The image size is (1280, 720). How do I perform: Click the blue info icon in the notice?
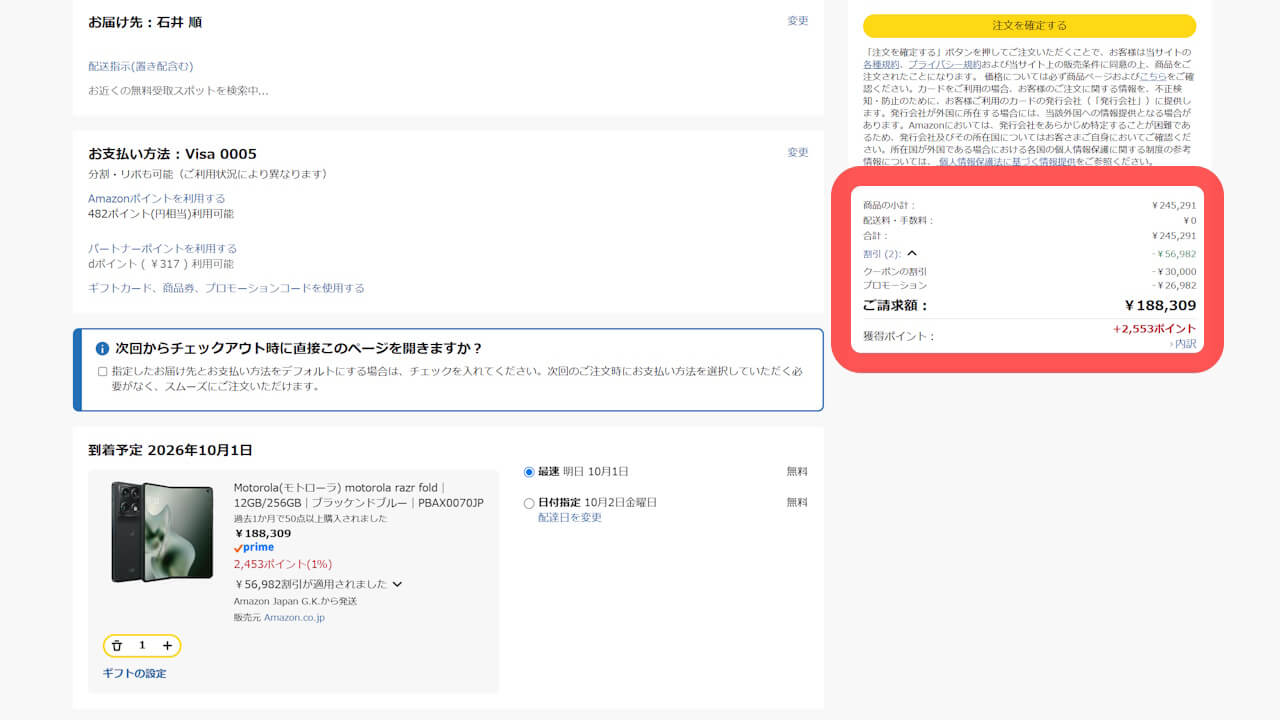point(102,349)
